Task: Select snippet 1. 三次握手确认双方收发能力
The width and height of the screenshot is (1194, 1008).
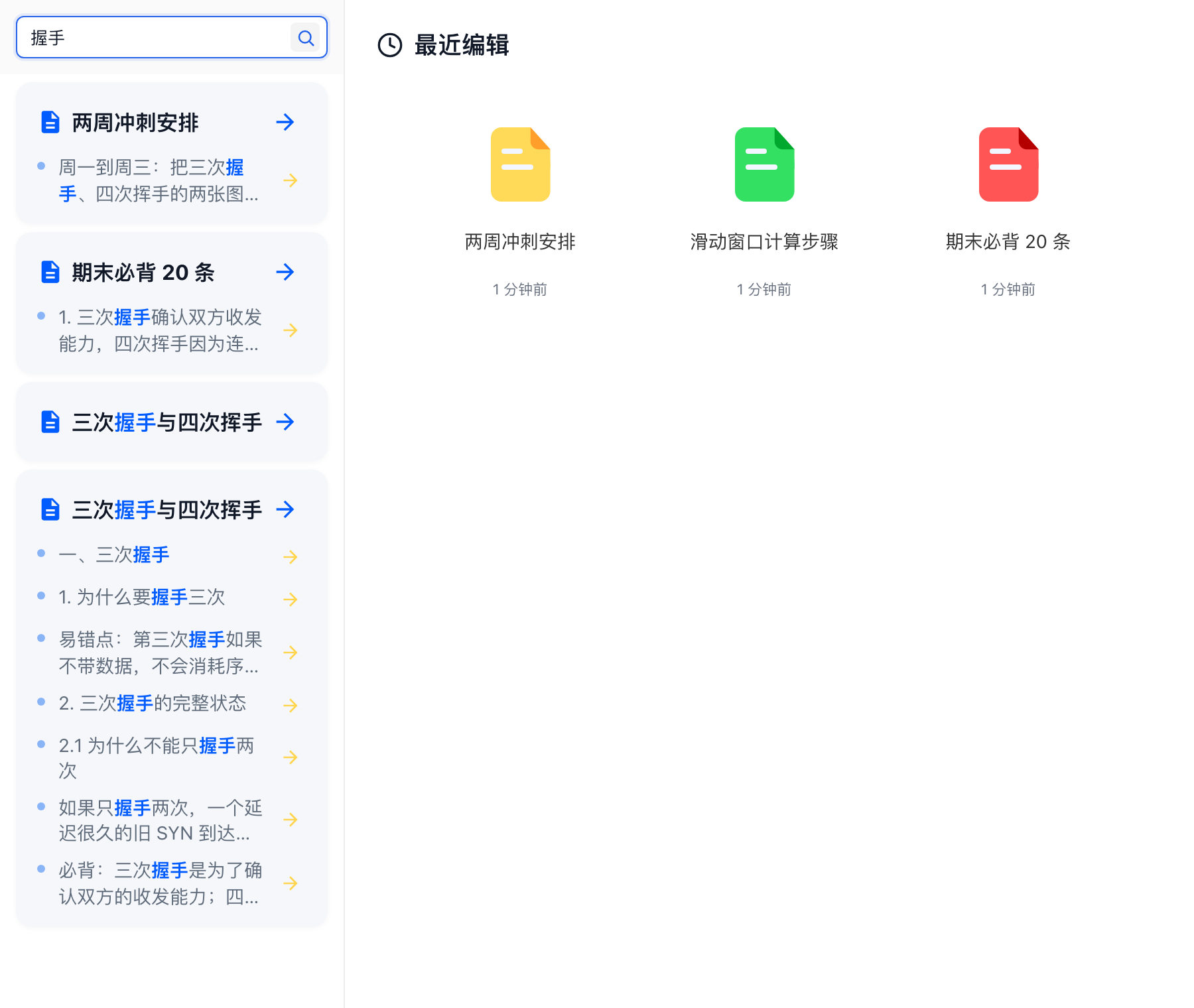Action: 160,330
